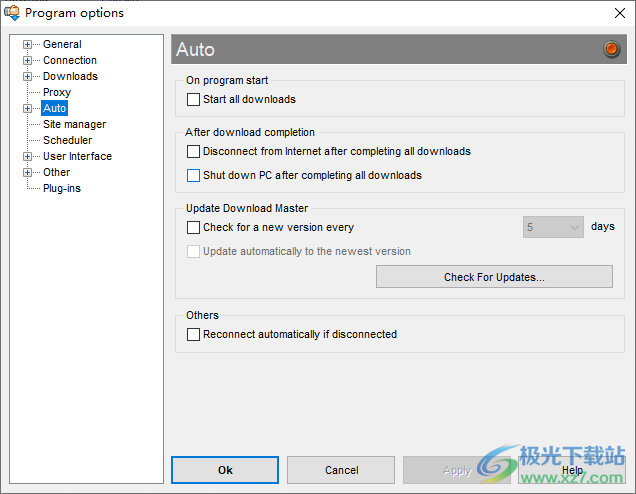The height and width of the screenshot is (494, 636).
Task: Select Other in options tree
Action: point(56,172)
